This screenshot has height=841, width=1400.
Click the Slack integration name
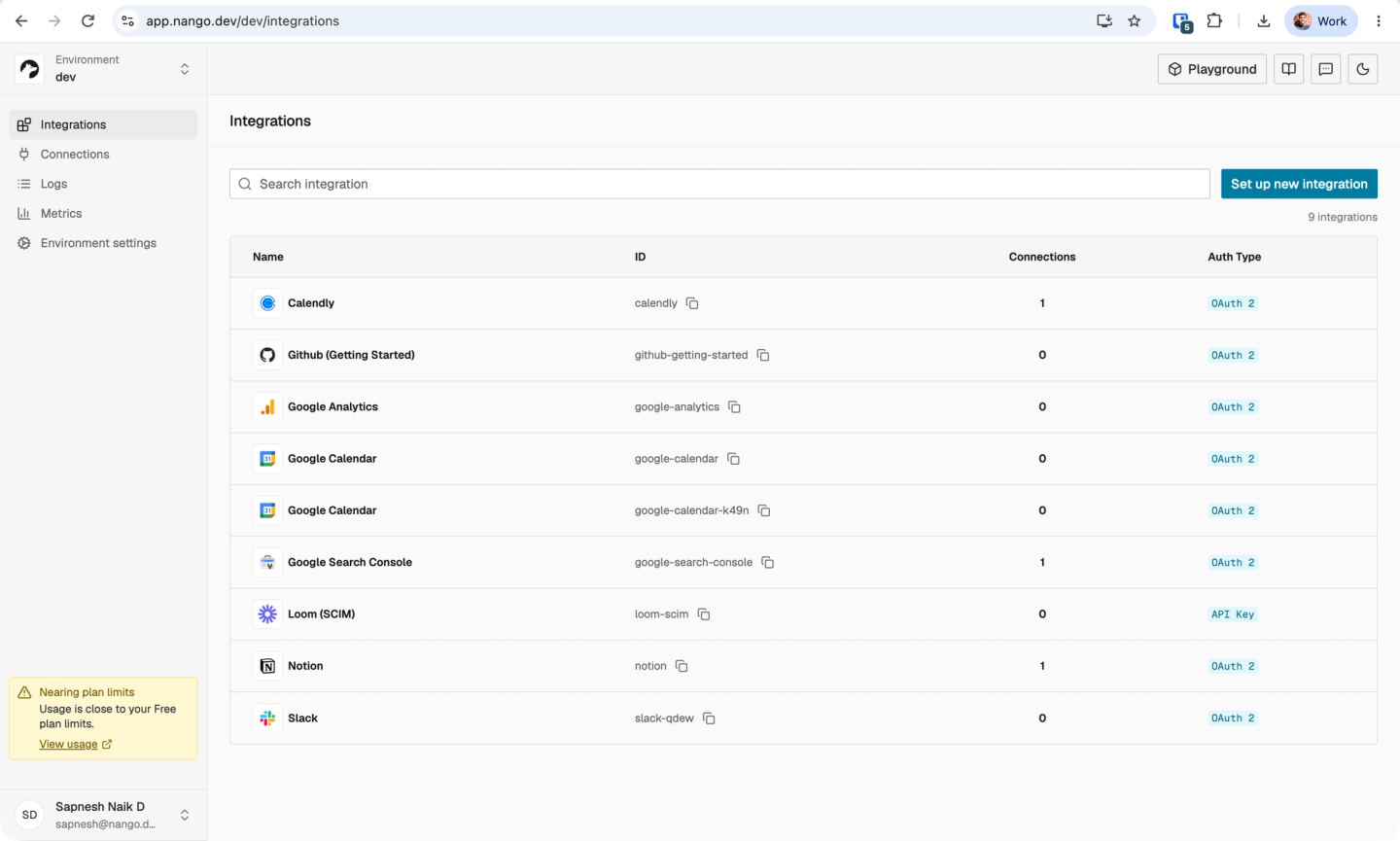(x=302, y=718)
